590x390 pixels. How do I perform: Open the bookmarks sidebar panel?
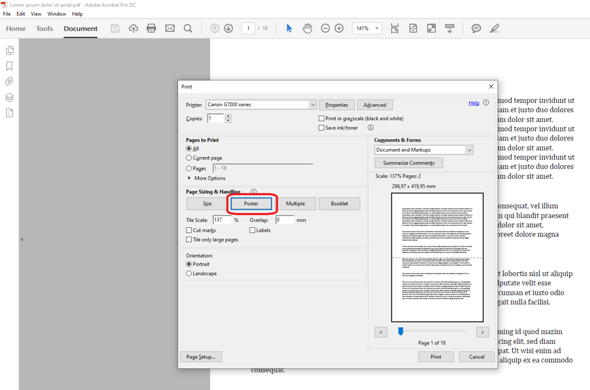point(9,66)
